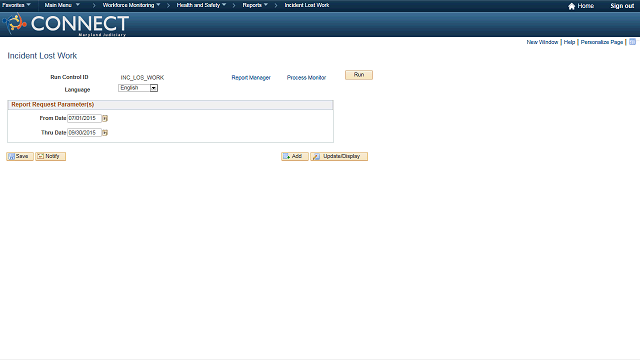Click the Sign out link
Screen dimensions: 640x360
[x=622, y=6]
